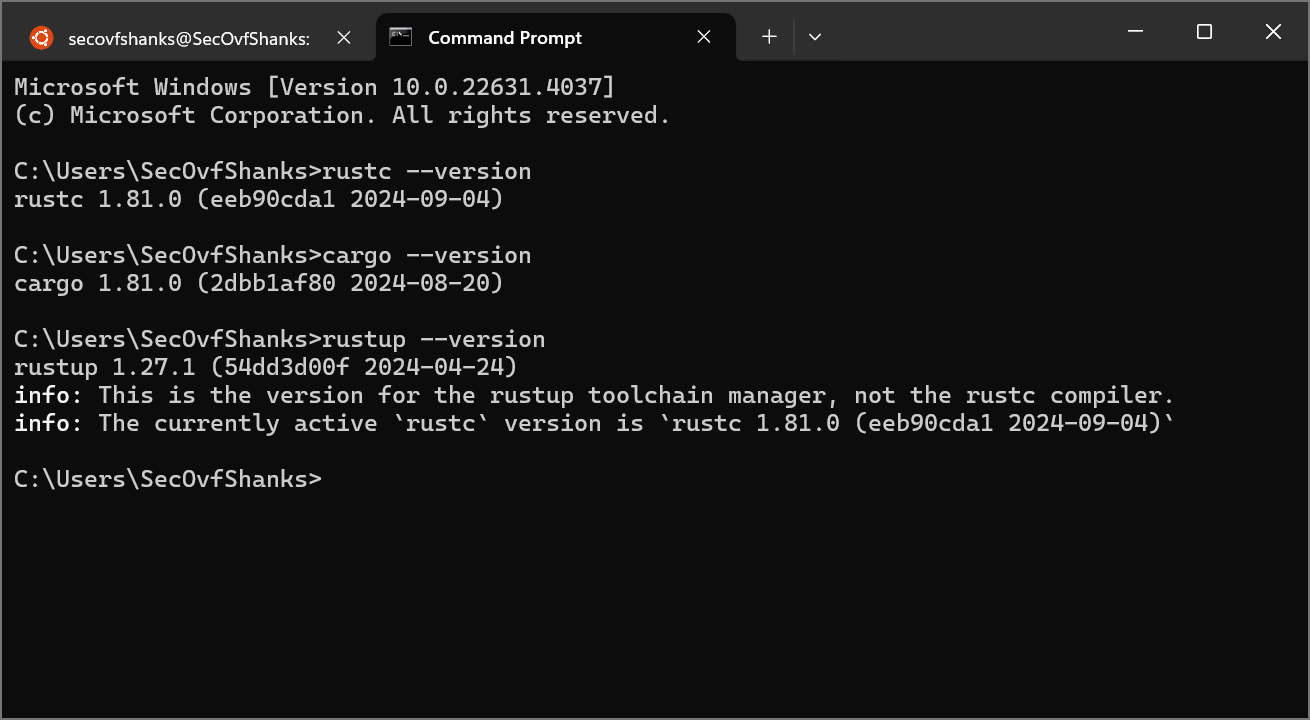This screenshot has height=720, width=1310.
Task: Click the rustup 1.27.1 output line
Action: click(x=265, y=367)
